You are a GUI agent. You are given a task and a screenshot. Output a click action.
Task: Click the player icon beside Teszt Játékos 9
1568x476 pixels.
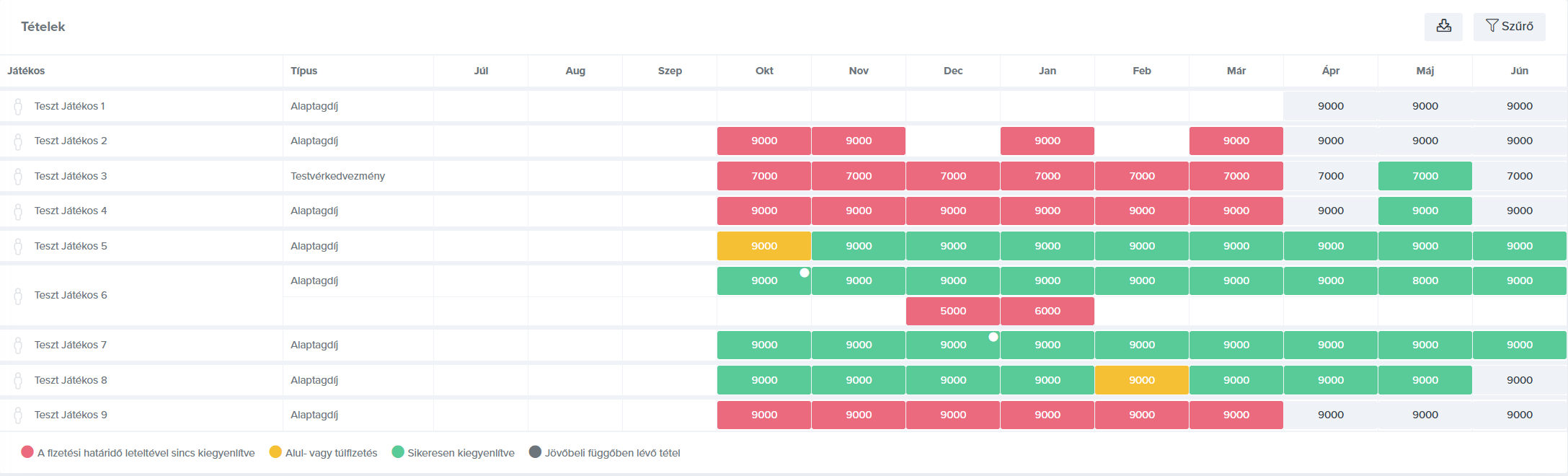pos(18,415)
